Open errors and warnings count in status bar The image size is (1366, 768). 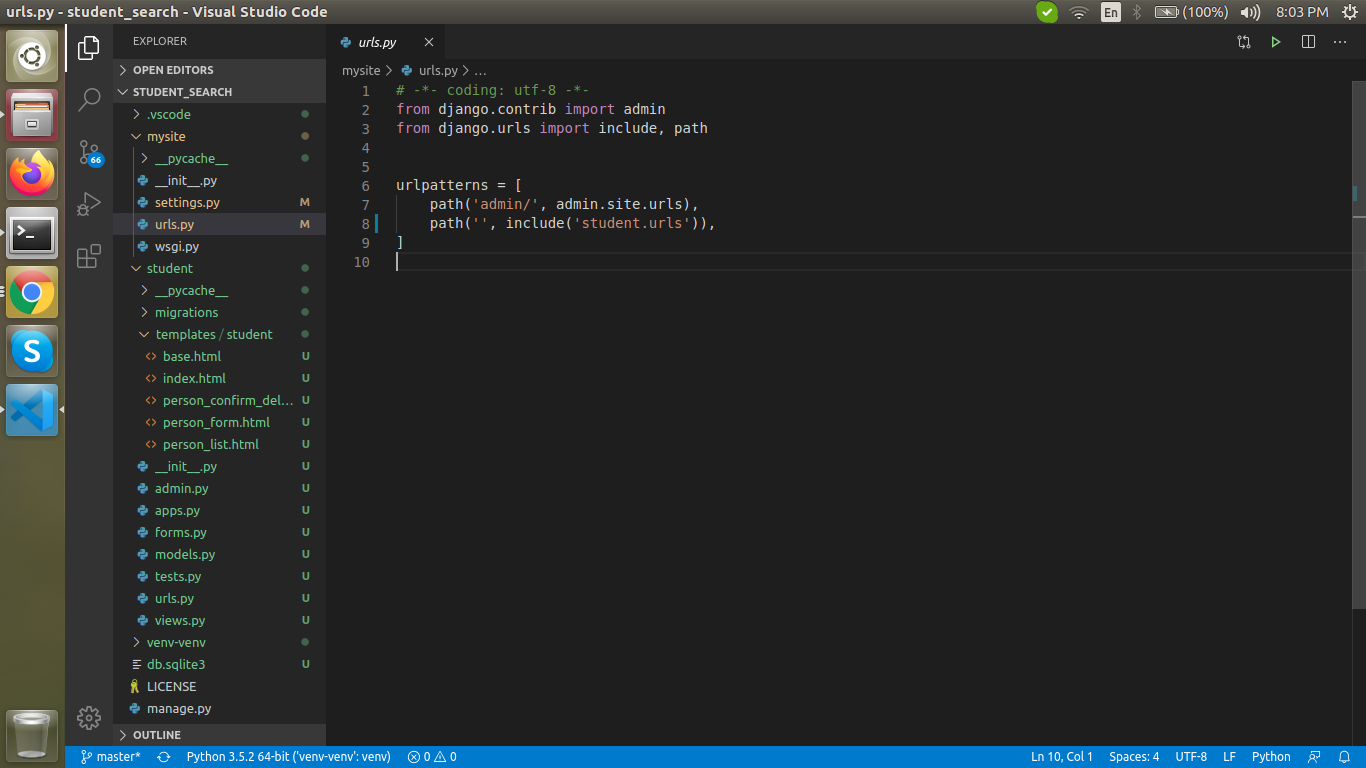click(432, 757)
